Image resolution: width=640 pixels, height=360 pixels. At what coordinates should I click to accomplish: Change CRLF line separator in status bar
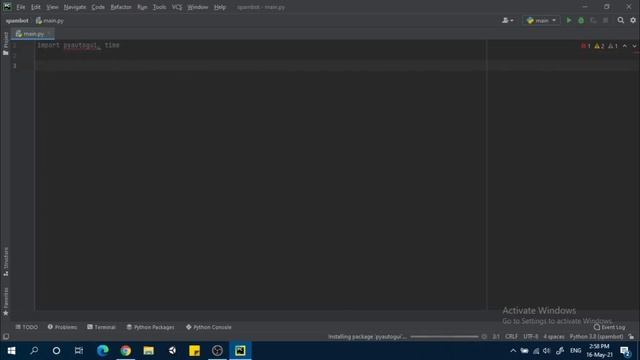pos(511,337)
